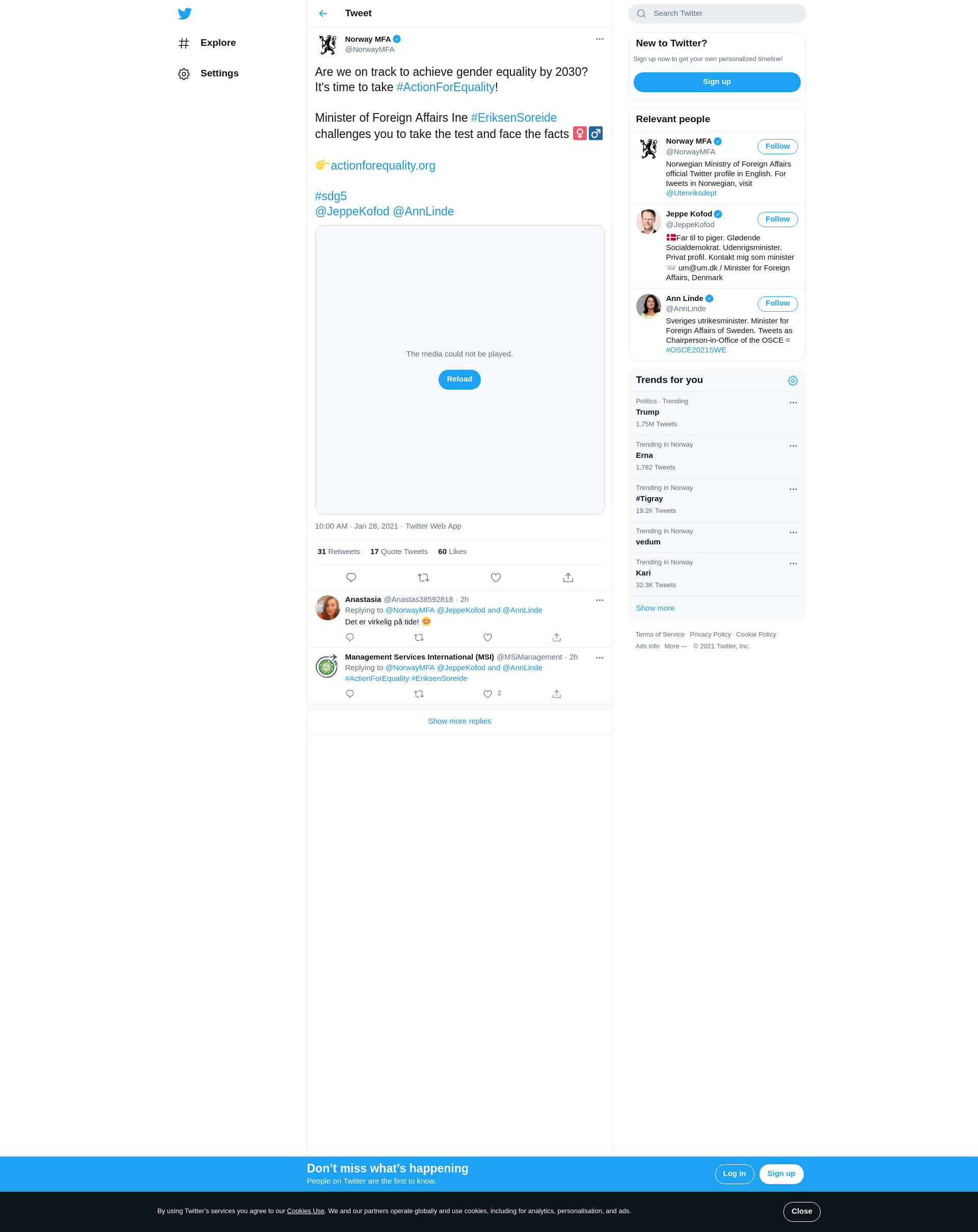Expand Show more replies
978x1232 pixels.
[459, 721]
